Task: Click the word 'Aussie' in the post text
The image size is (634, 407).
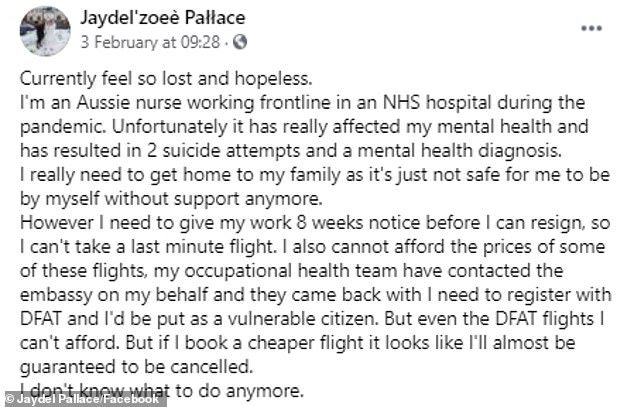Action: (104, 103)
